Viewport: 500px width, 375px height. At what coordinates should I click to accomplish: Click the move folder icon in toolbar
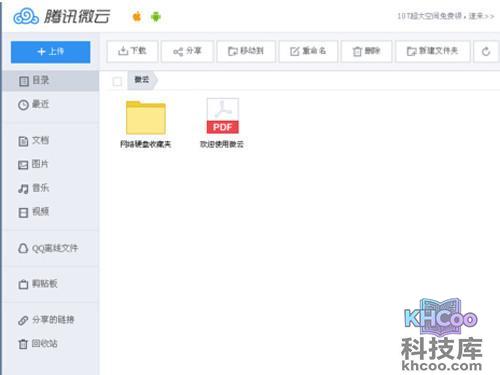(x=233, y=51)
